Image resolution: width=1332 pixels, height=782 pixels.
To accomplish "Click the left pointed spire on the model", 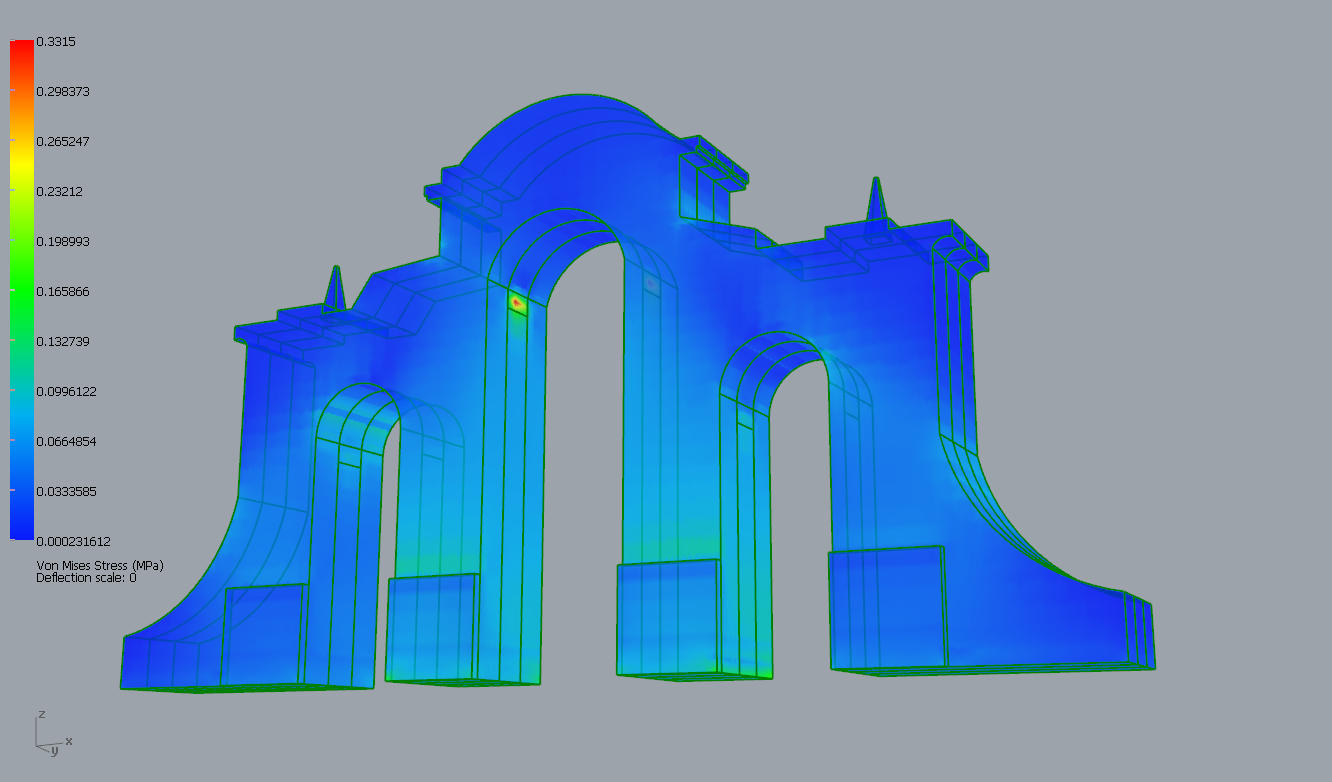I will [x=336, y=288].
